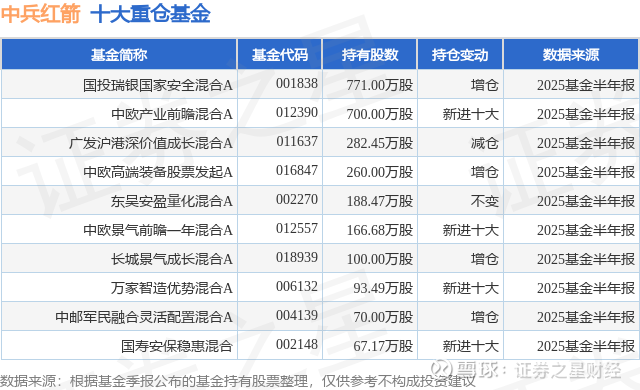
Task: Click the 证券之星财经 source watermark text
Action: click(567, 370)
